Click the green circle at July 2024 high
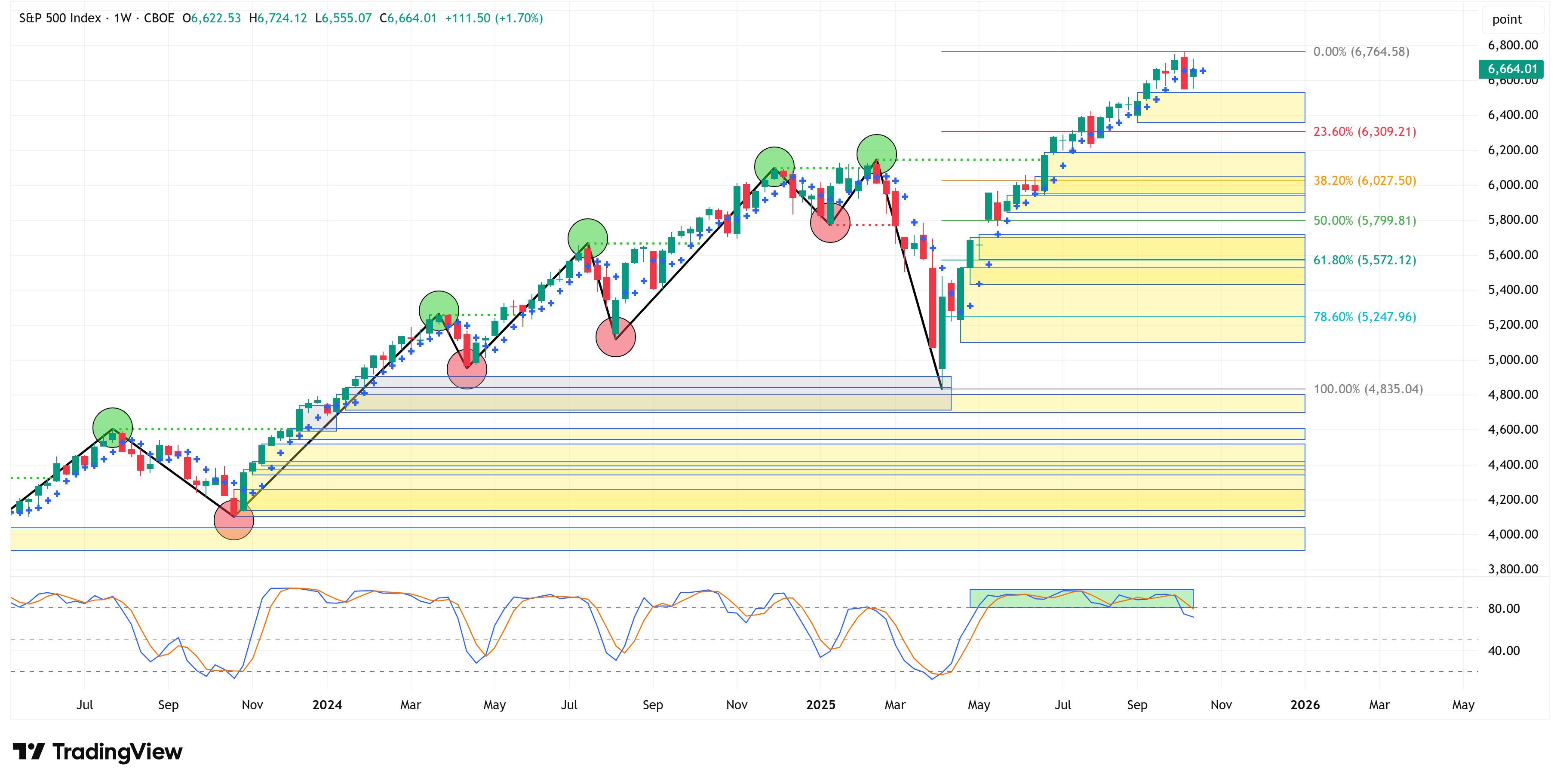 click(587, 238)
